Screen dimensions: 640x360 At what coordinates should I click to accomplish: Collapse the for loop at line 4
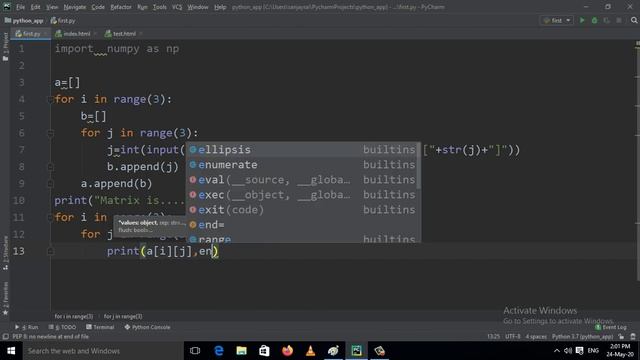coord(50,99)
